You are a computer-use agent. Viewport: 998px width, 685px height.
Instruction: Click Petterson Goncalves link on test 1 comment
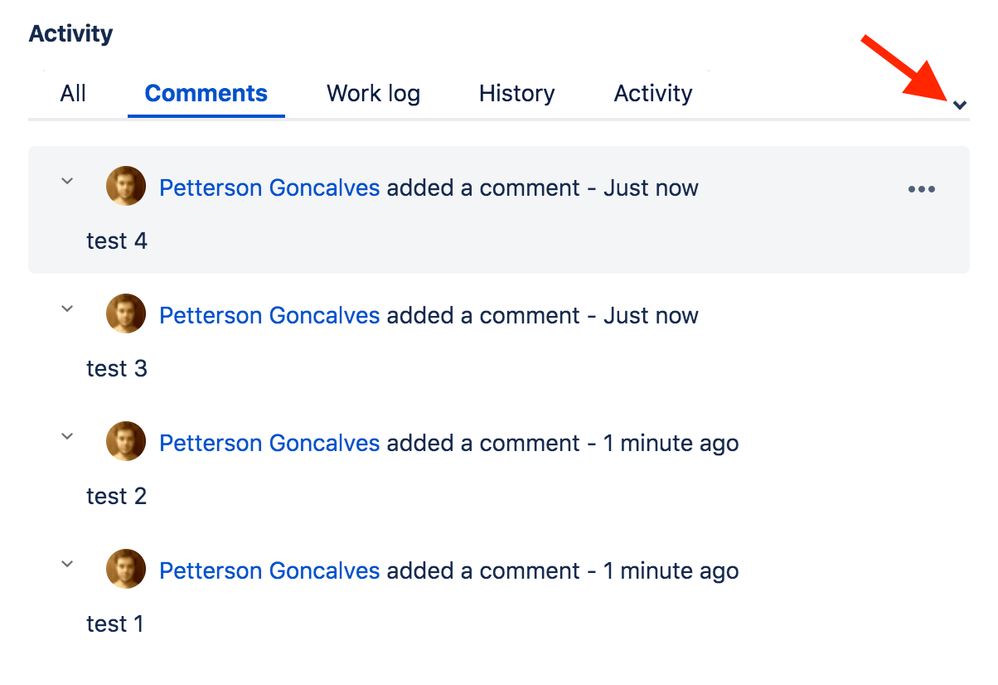click(268, 570)
